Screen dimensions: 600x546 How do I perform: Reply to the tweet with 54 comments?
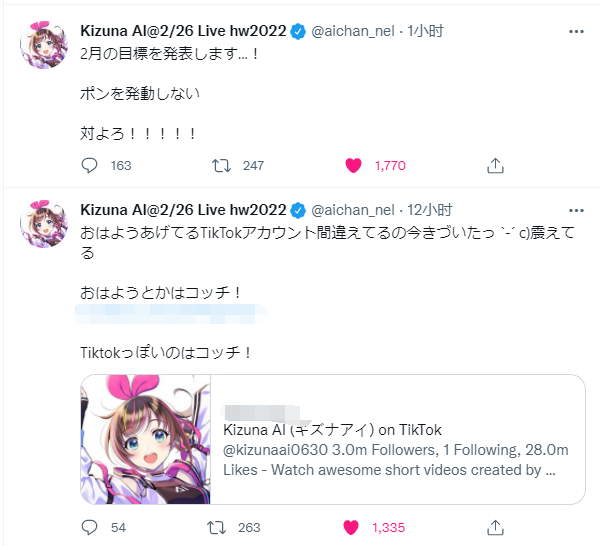[x=90, y=527]
